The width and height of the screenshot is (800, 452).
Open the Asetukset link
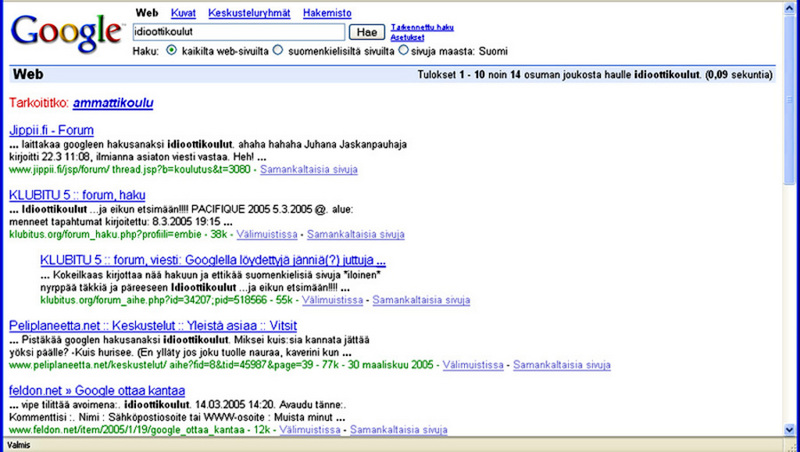[407, 37]
